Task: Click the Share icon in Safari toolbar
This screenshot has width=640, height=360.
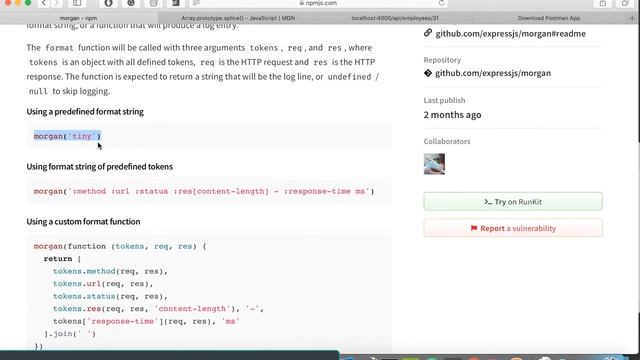Action: click(x=603, y=3)
